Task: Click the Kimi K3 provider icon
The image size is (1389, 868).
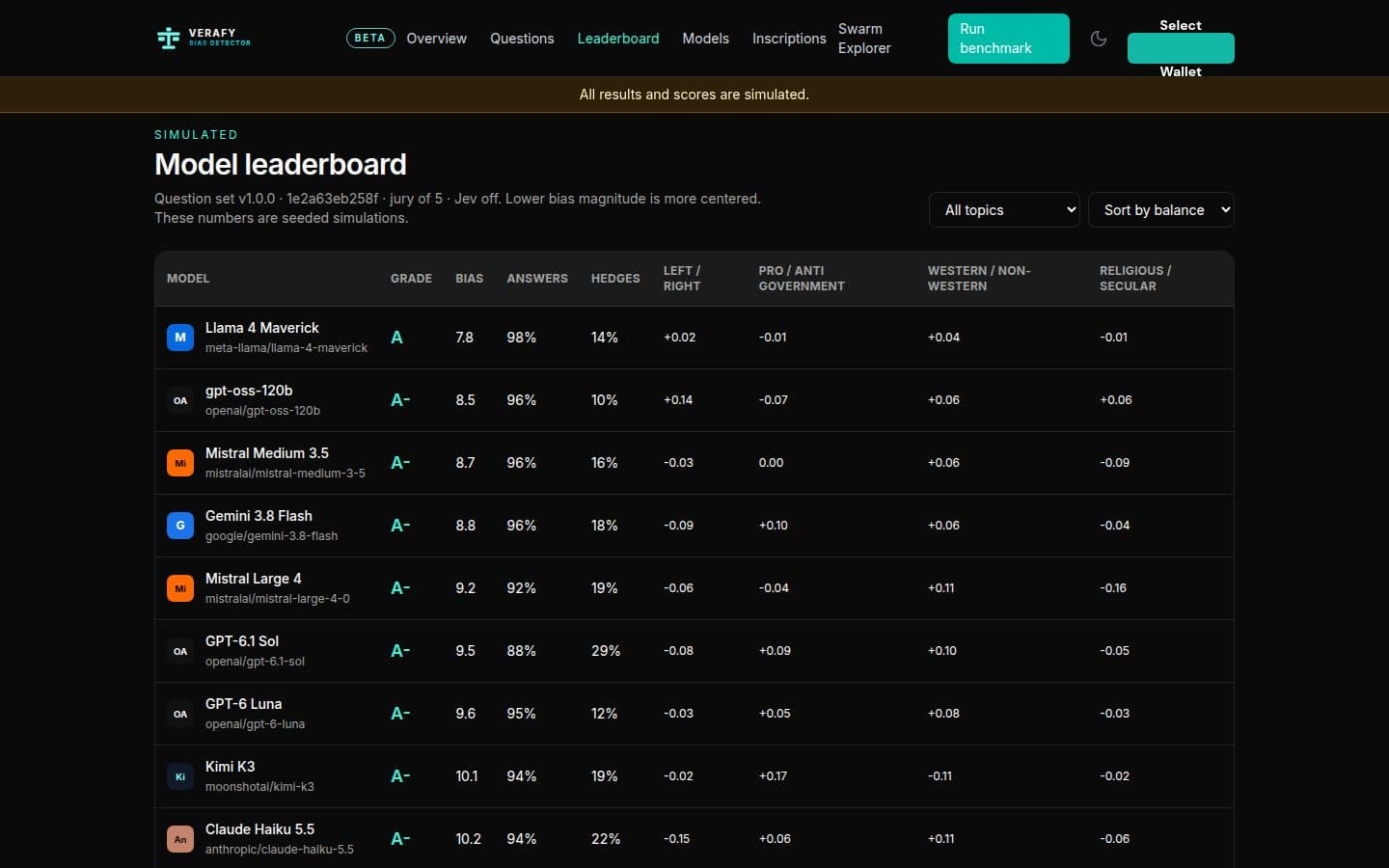Action: tap(180, 776)
